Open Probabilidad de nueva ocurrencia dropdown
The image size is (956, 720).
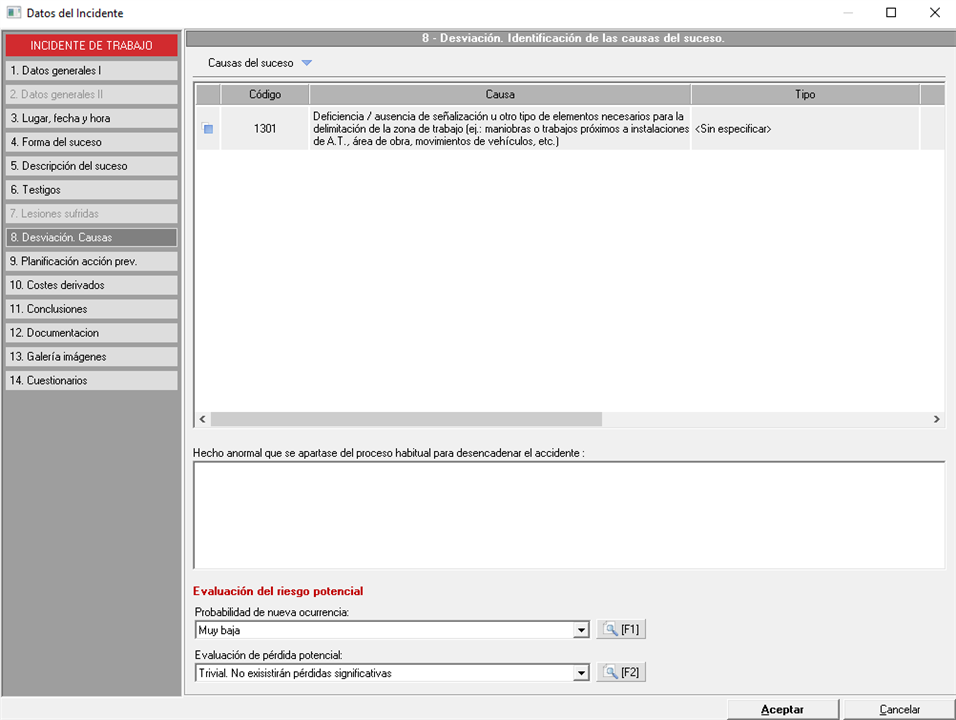coord(581,631)
